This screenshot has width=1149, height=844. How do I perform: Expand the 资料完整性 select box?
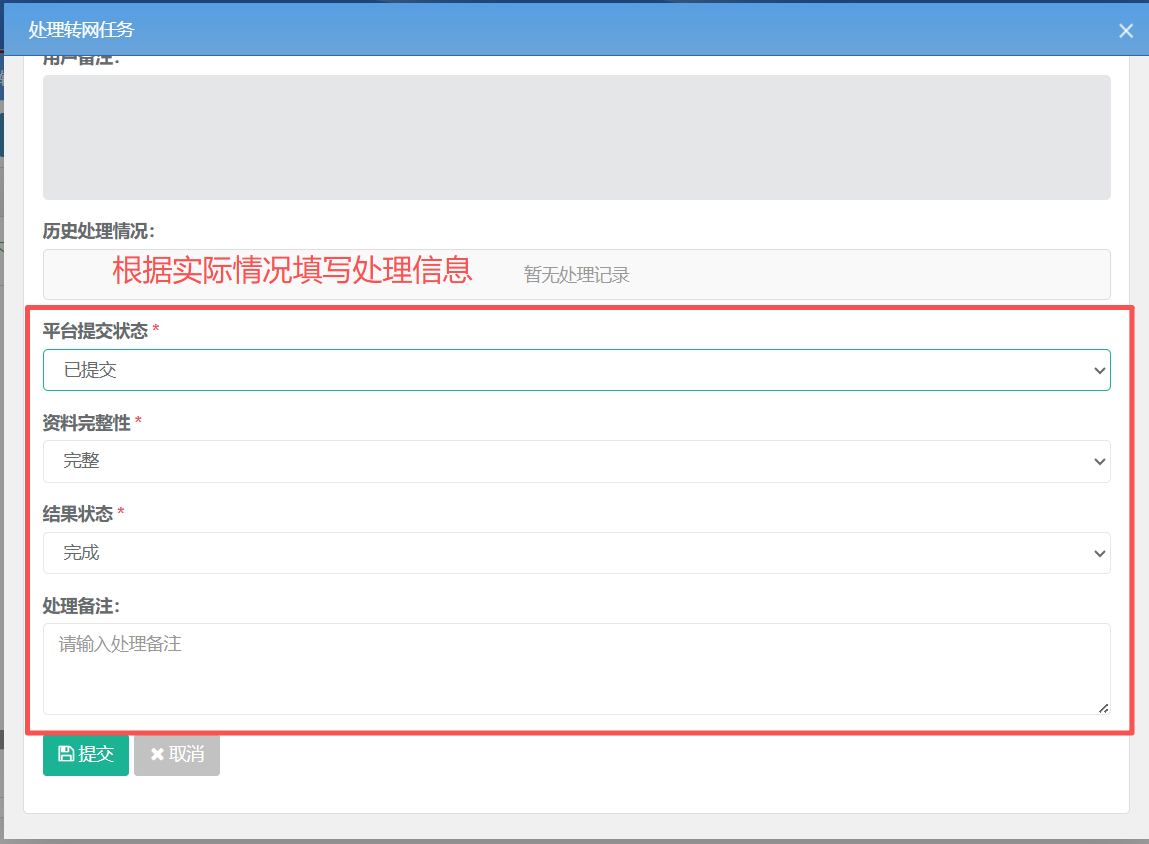[576, 462]
